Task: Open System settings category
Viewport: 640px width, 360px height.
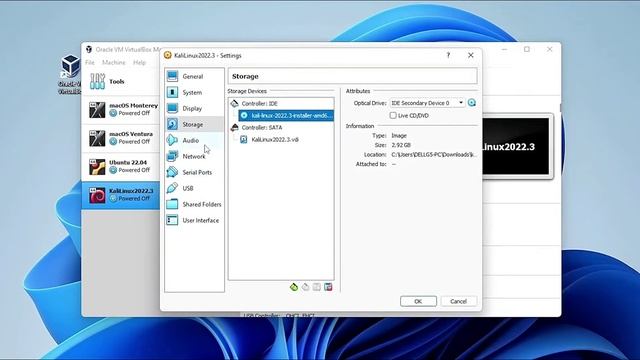Action: coord(194,92)
